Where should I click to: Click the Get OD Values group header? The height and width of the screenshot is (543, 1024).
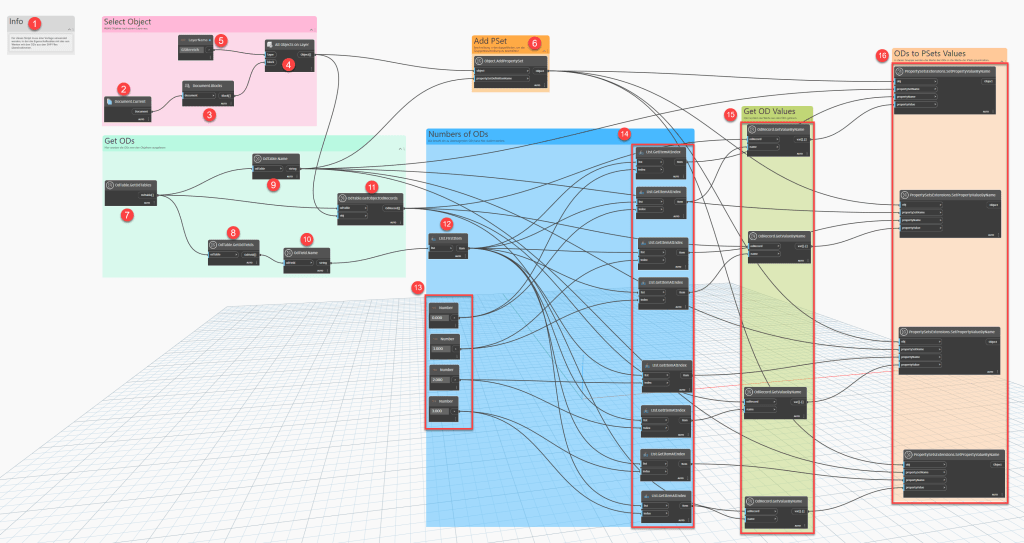pyautogui.click(x=769, y=111)
